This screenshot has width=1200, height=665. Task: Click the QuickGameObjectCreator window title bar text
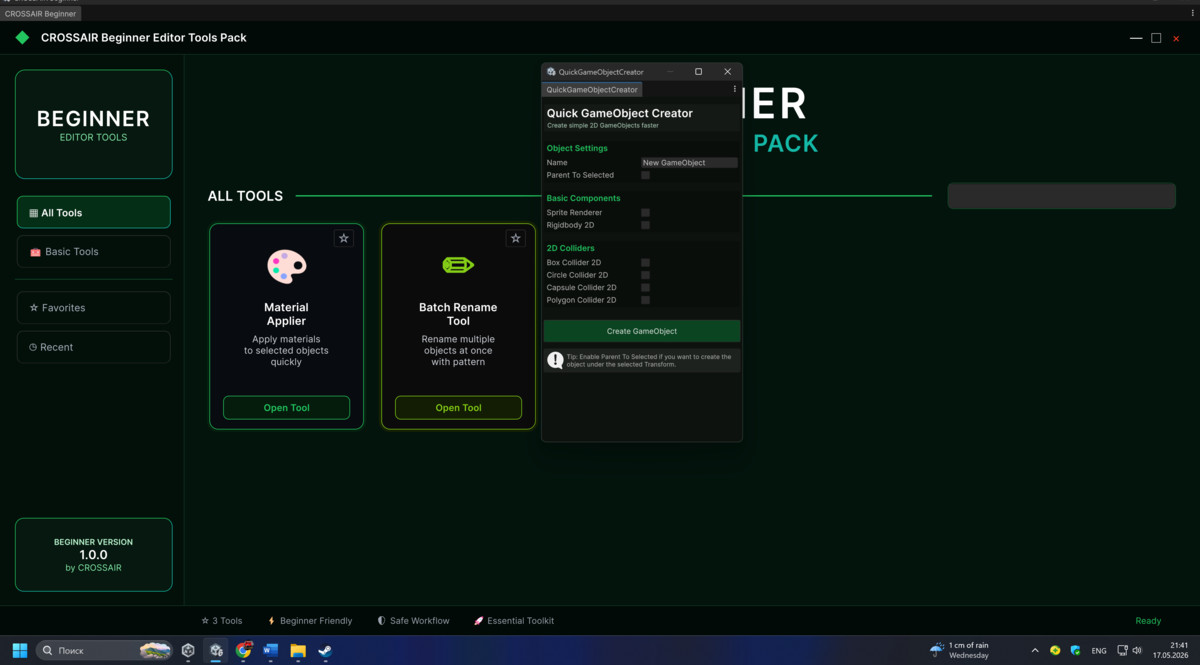(601, 72)
